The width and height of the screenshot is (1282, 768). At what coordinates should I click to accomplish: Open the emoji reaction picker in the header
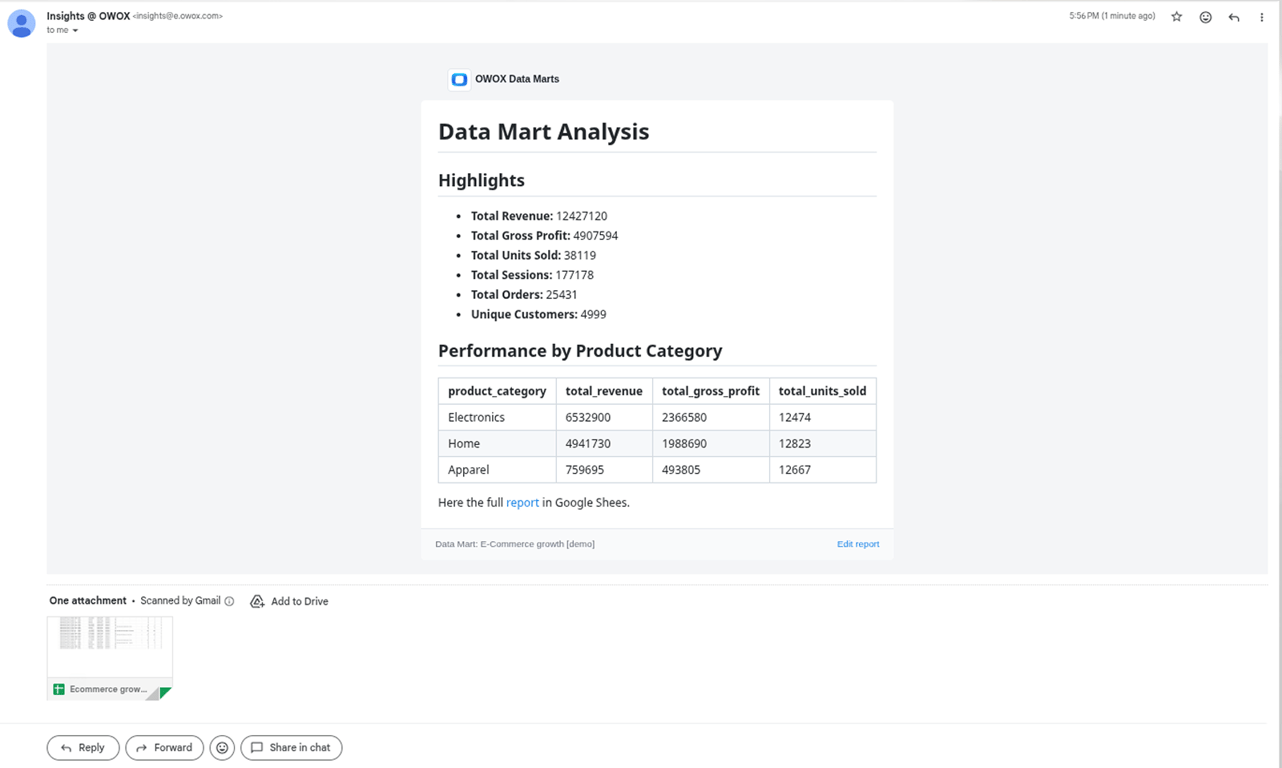tap(1205, 16)
